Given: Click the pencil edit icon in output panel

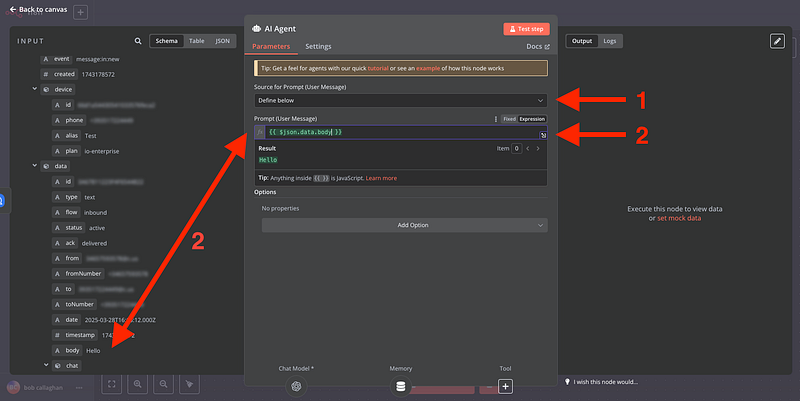Looking at the screenshot, I should (x=776, y=41).
